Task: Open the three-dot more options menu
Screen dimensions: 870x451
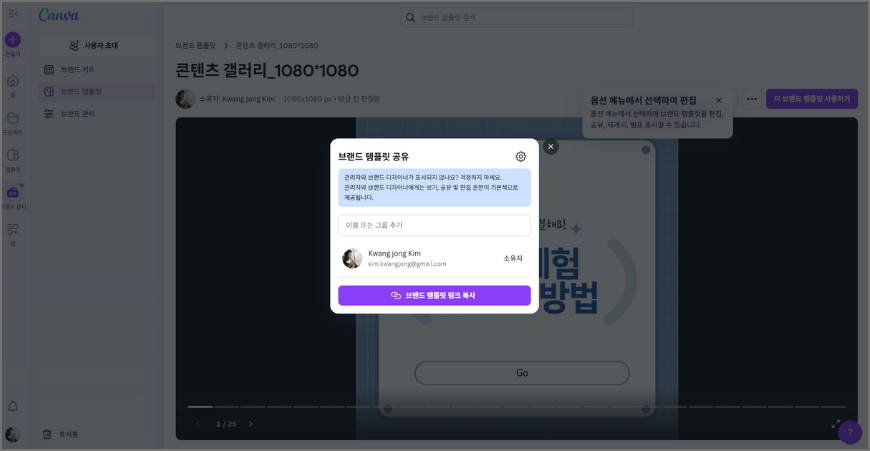Action: [x=752, y=99]
